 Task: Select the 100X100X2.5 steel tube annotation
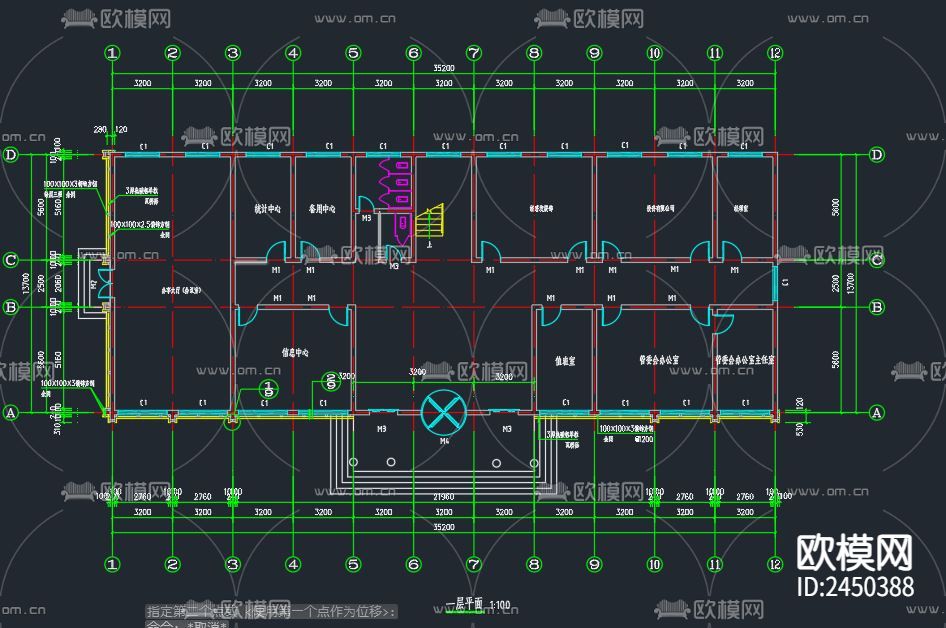(140, 224)
